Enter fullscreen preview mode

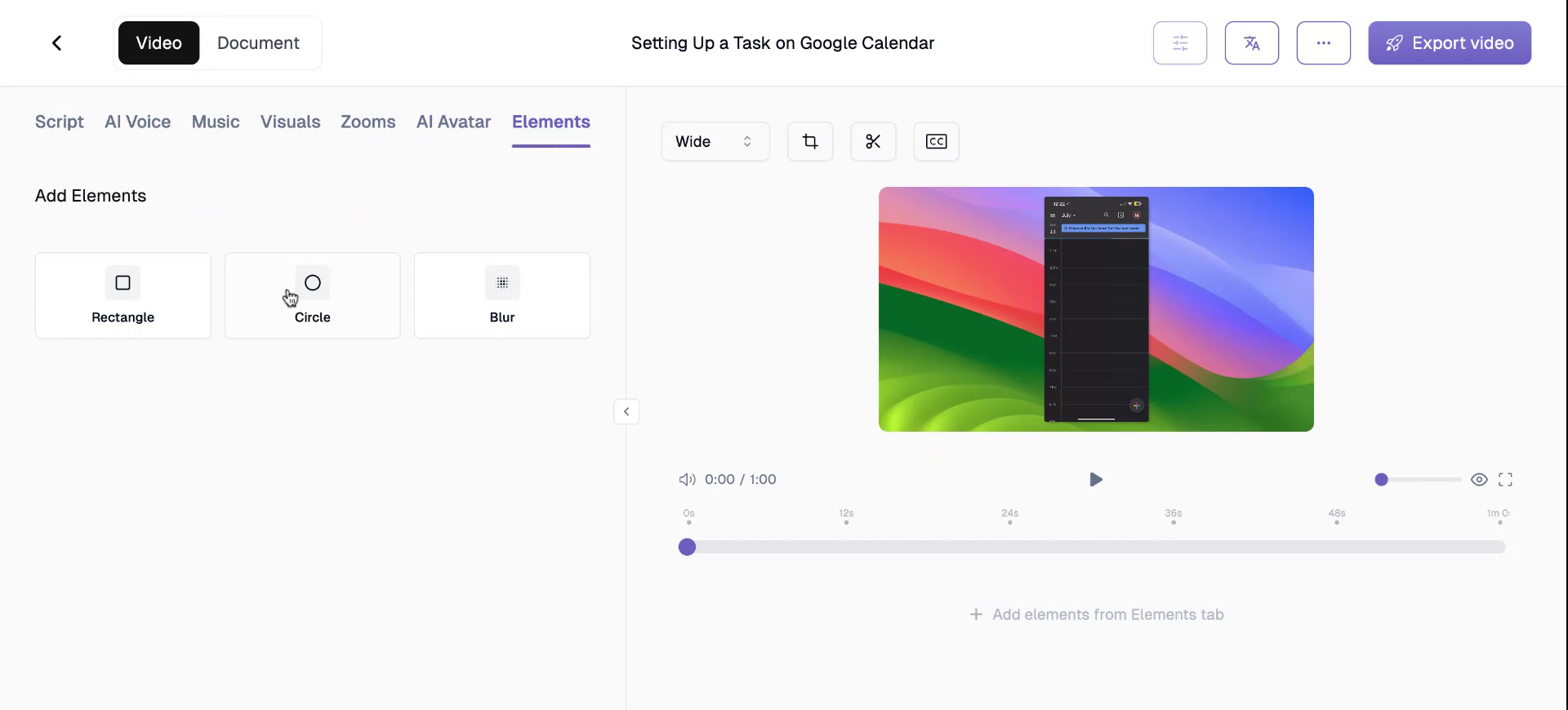coord(1505,479)
